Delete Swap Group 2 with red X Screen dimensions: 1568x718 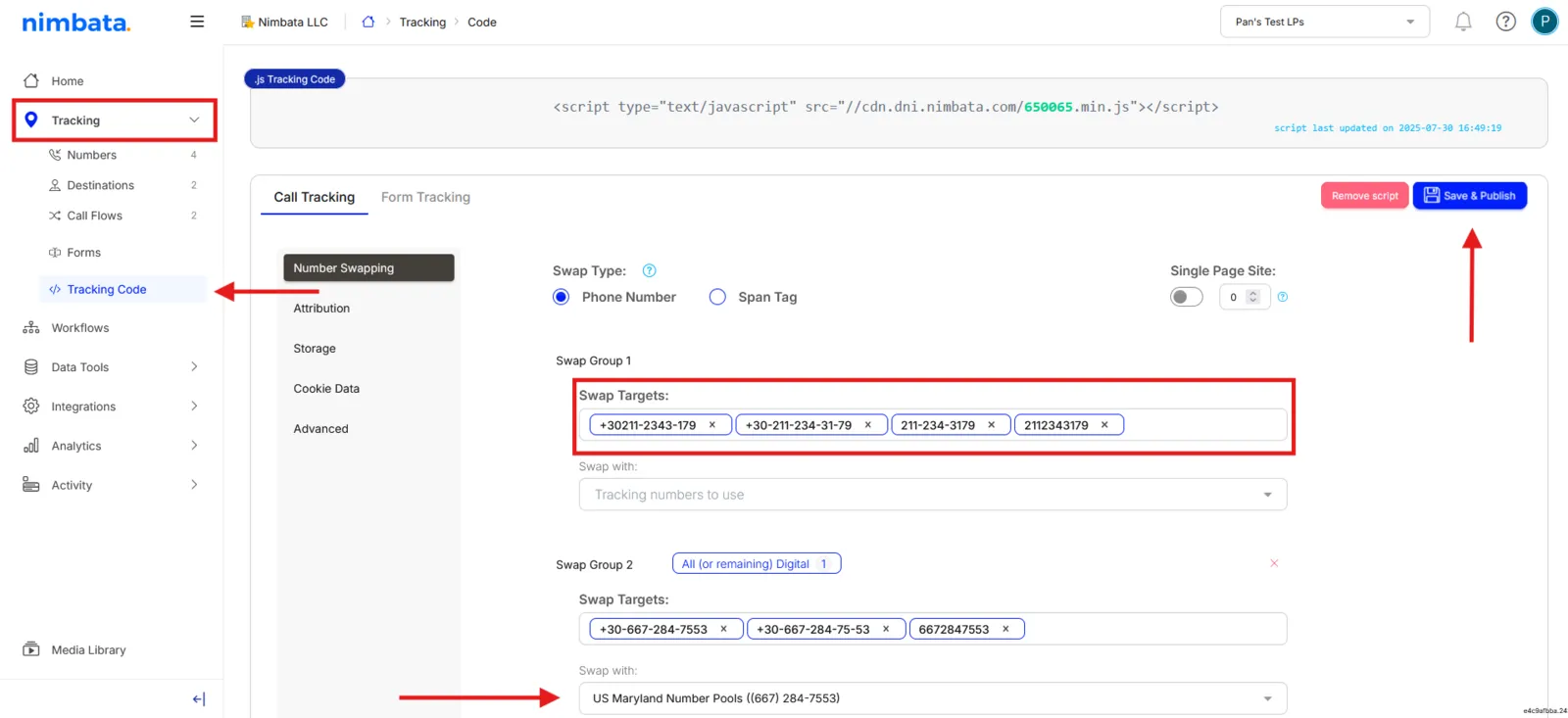pos(1274,563)
